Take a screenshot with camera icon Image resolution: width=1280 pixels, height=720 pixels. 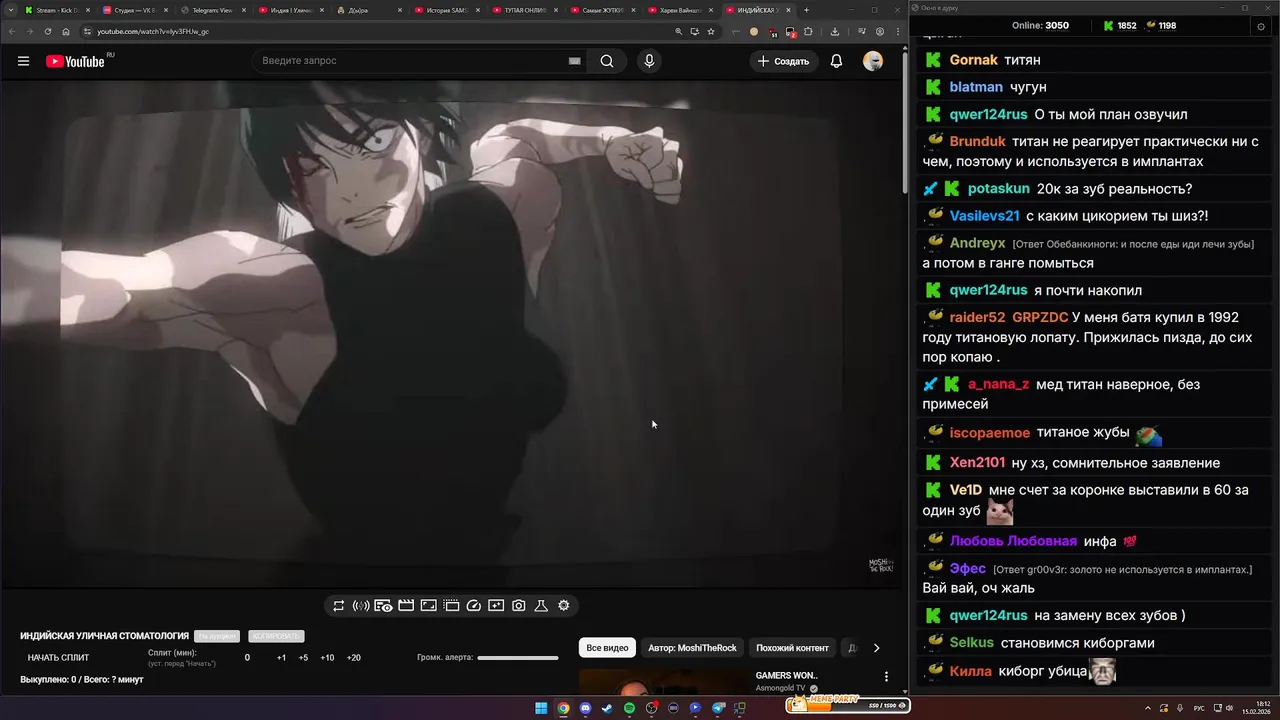coord(519,605)
